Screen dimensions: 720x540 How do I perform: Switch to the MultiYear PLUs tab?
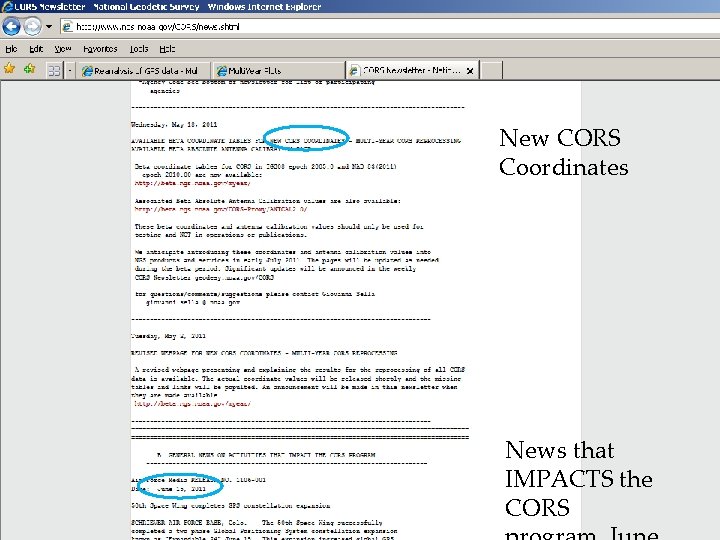(278, 71)
